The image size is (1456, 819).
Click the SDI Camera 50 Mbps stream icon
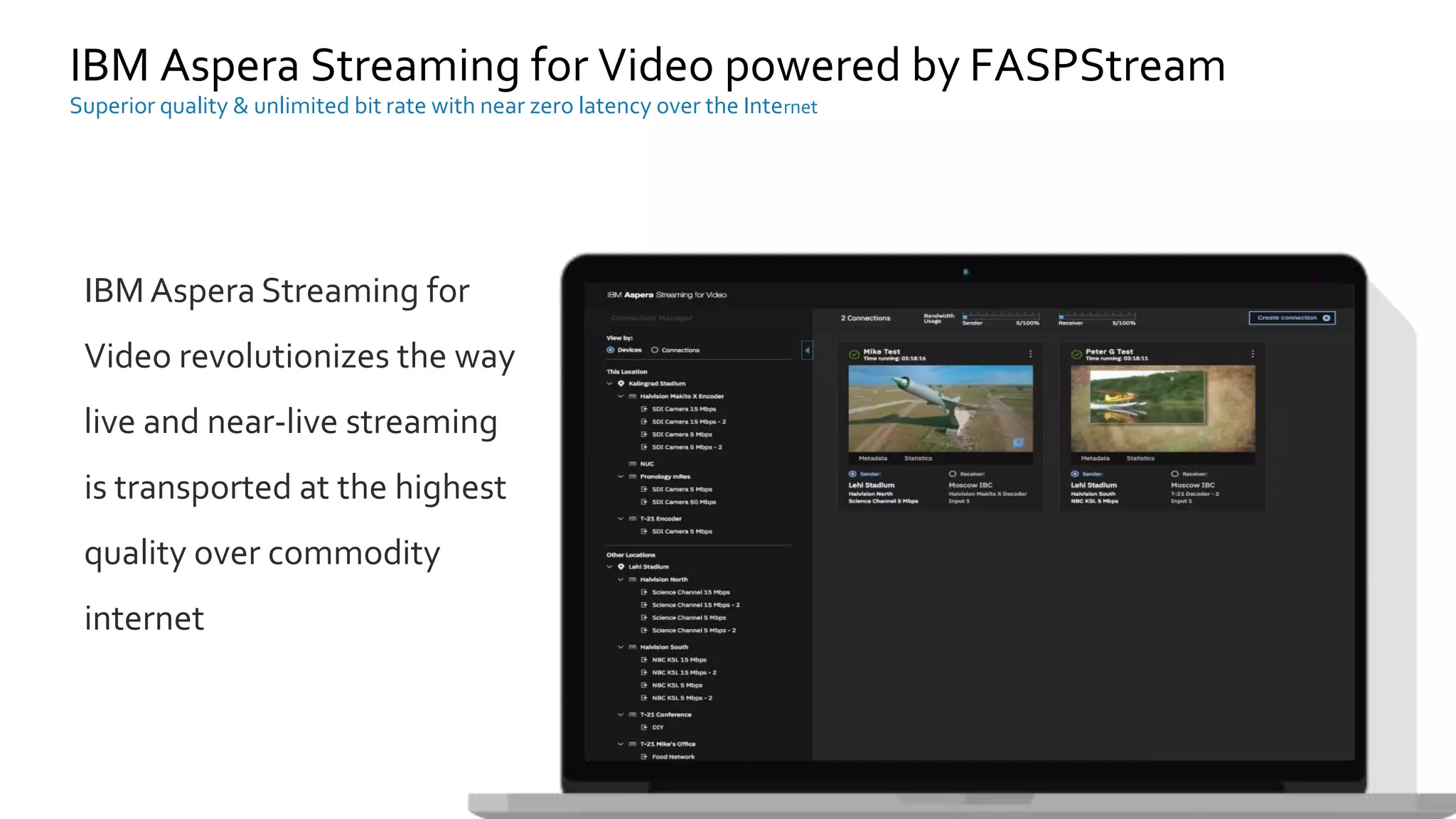pos(644,502)
